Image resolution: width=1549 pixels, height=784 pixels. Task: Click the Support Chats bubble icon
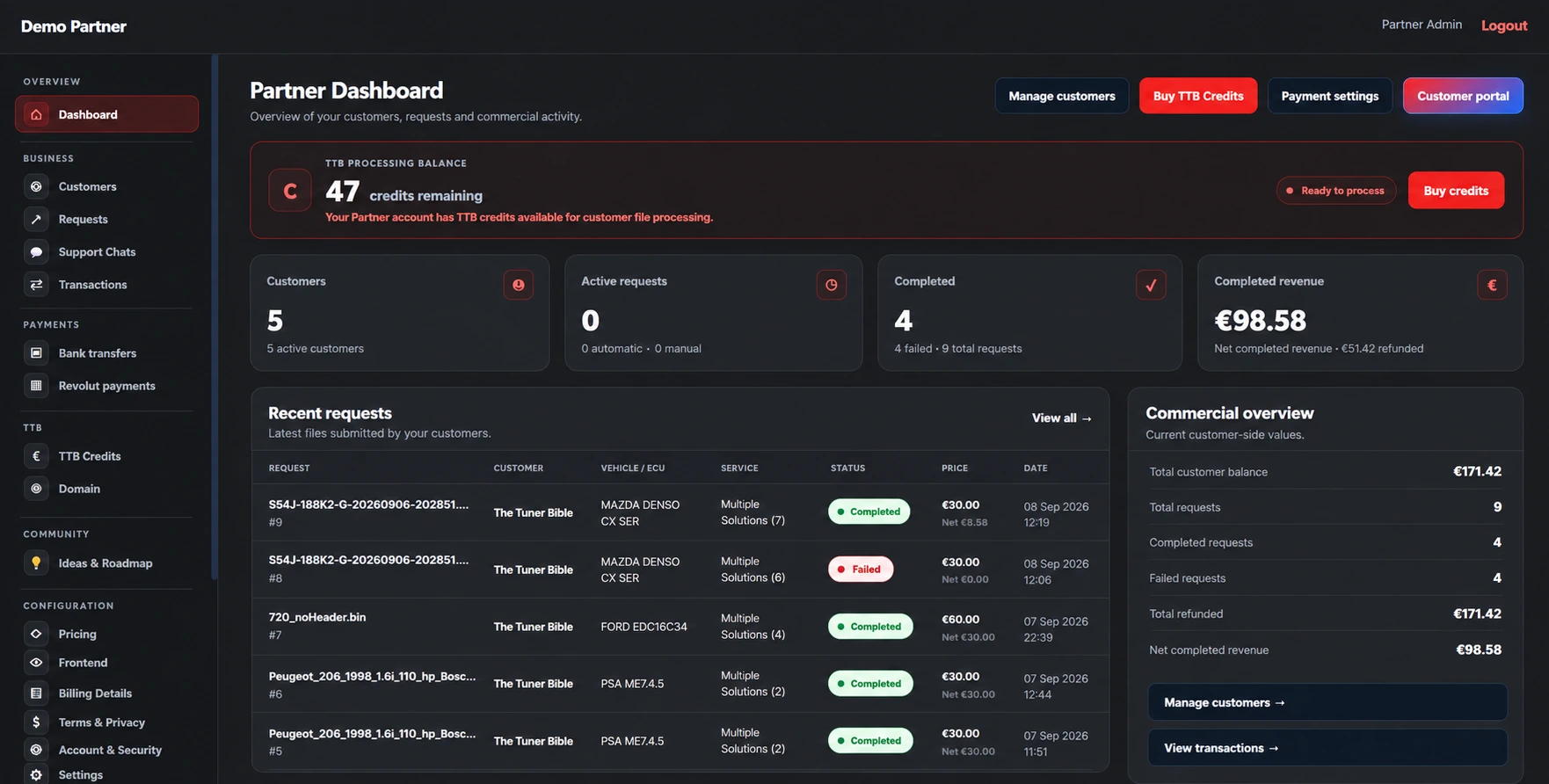36,252
